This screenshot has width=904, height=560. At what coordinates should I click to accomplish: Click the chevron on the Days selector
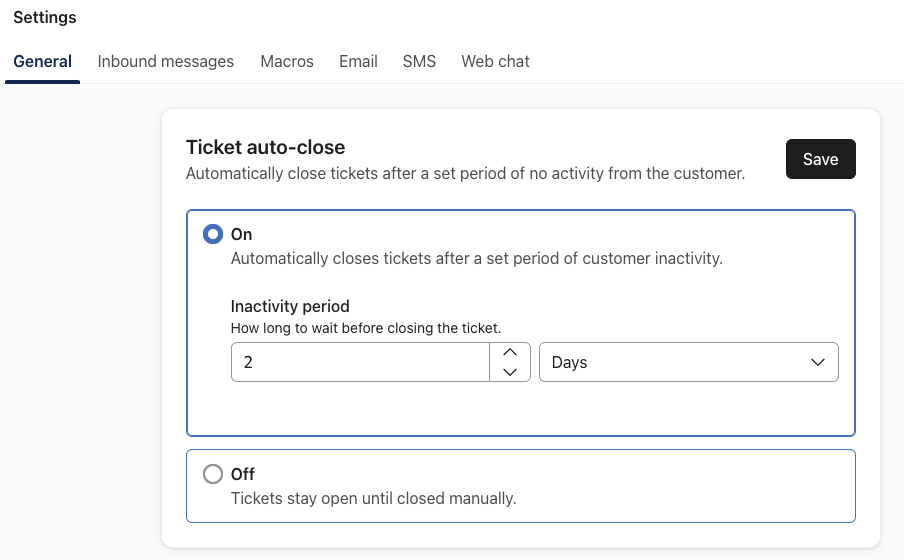(x=817, y=362)
